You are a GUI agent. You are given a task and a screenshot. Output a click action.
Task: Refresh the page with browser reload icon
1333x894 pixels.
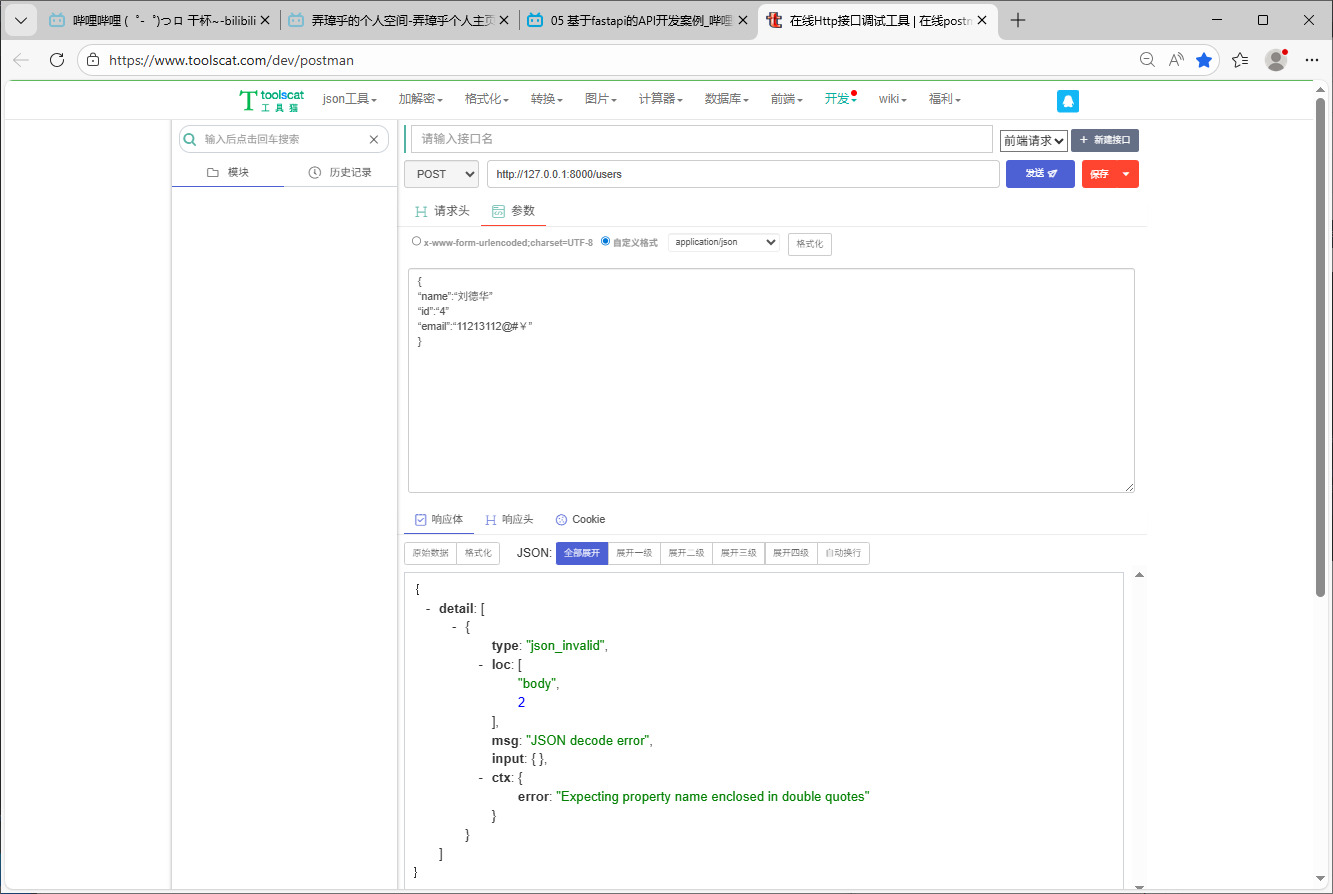[x=57, y=60]
